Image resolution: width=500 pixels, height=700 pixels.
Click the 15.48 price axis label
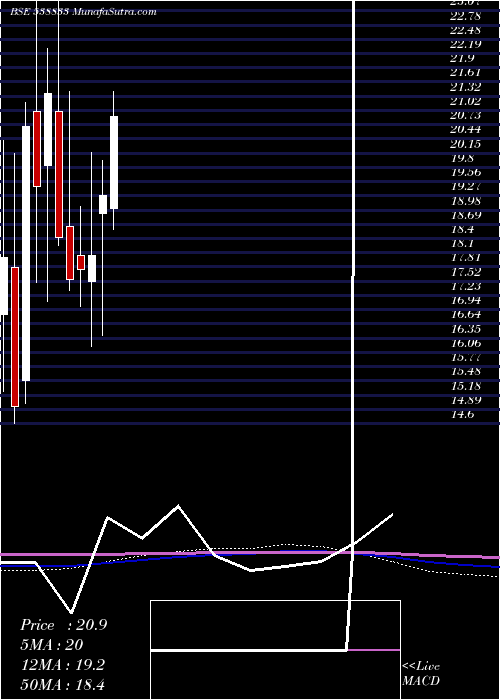[466, 371]
